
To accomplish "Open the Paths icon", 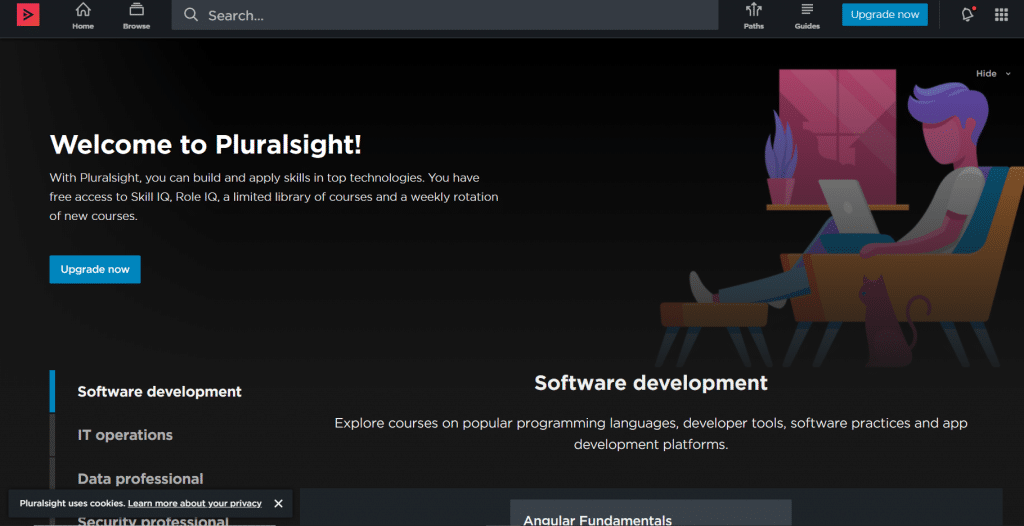I will 754,16.
